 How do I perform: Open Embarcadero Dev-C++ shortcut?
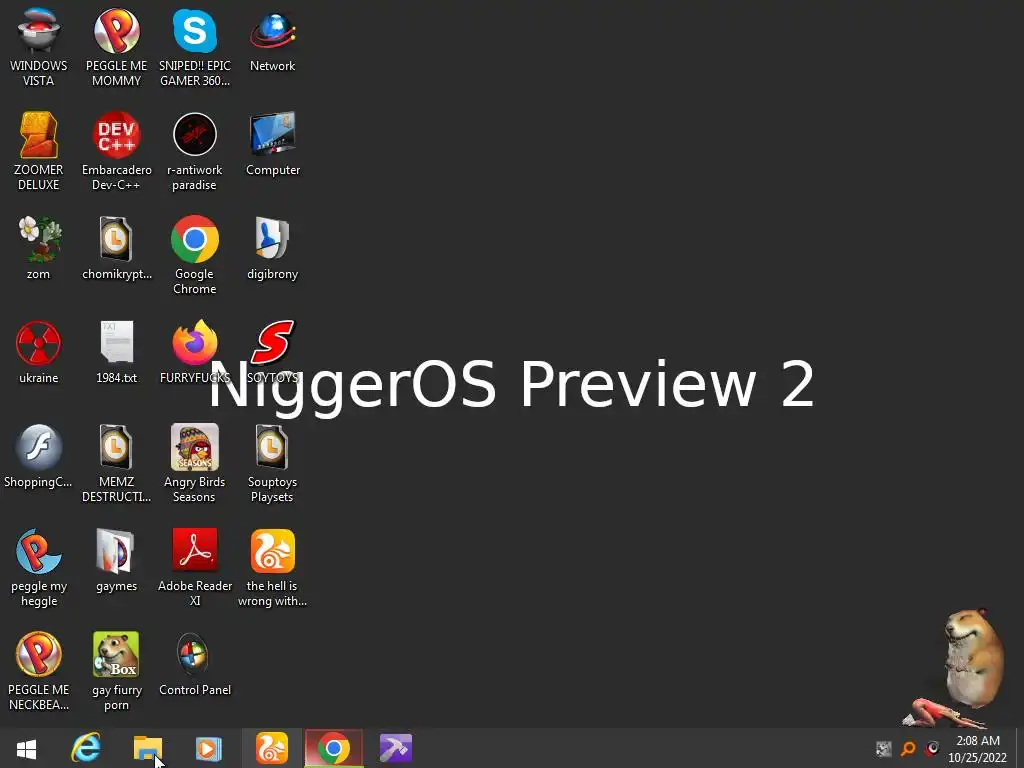coord(116,151)
